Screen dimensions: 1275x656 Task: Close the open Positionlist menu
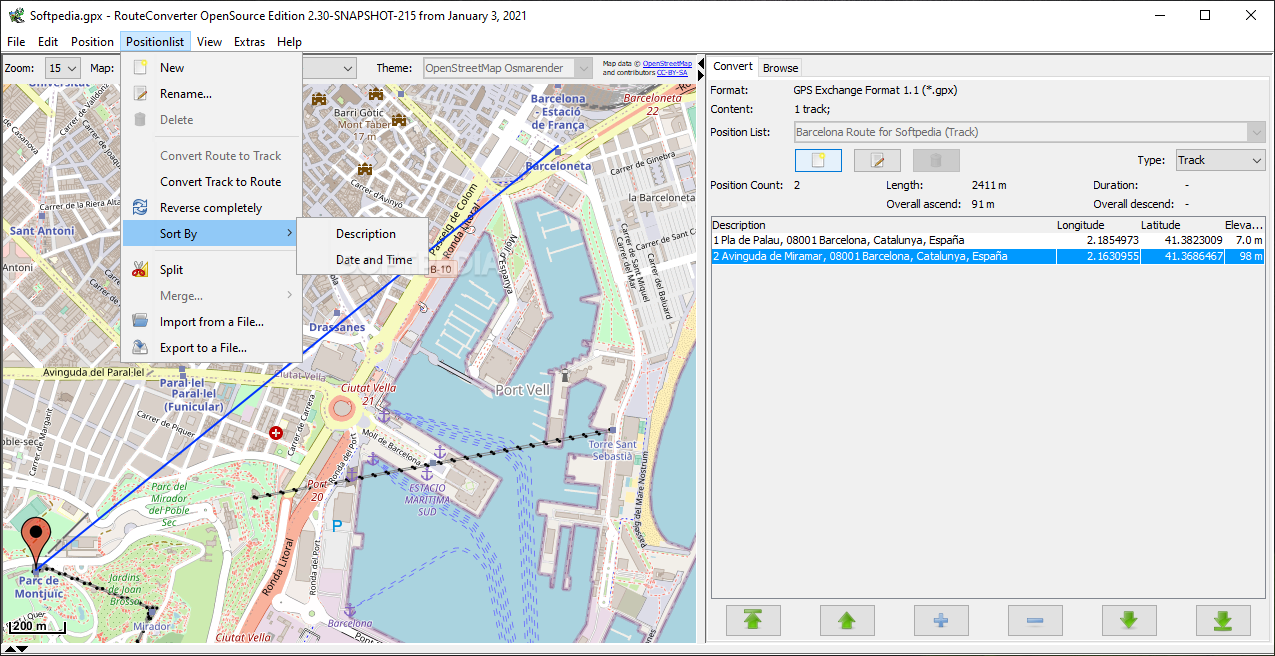click(155, 42)
